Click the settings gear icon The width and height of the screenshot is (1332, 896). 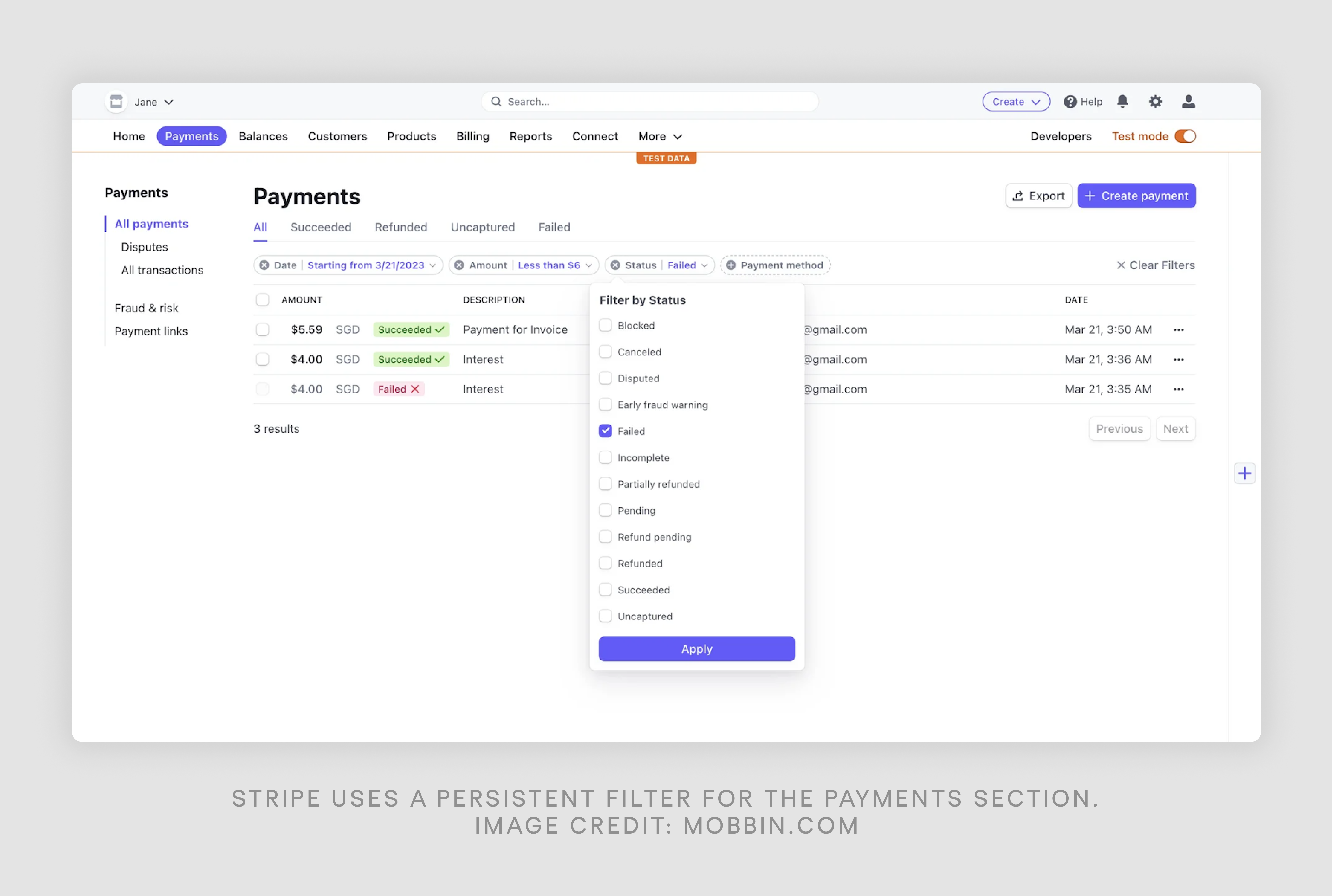1155,101
